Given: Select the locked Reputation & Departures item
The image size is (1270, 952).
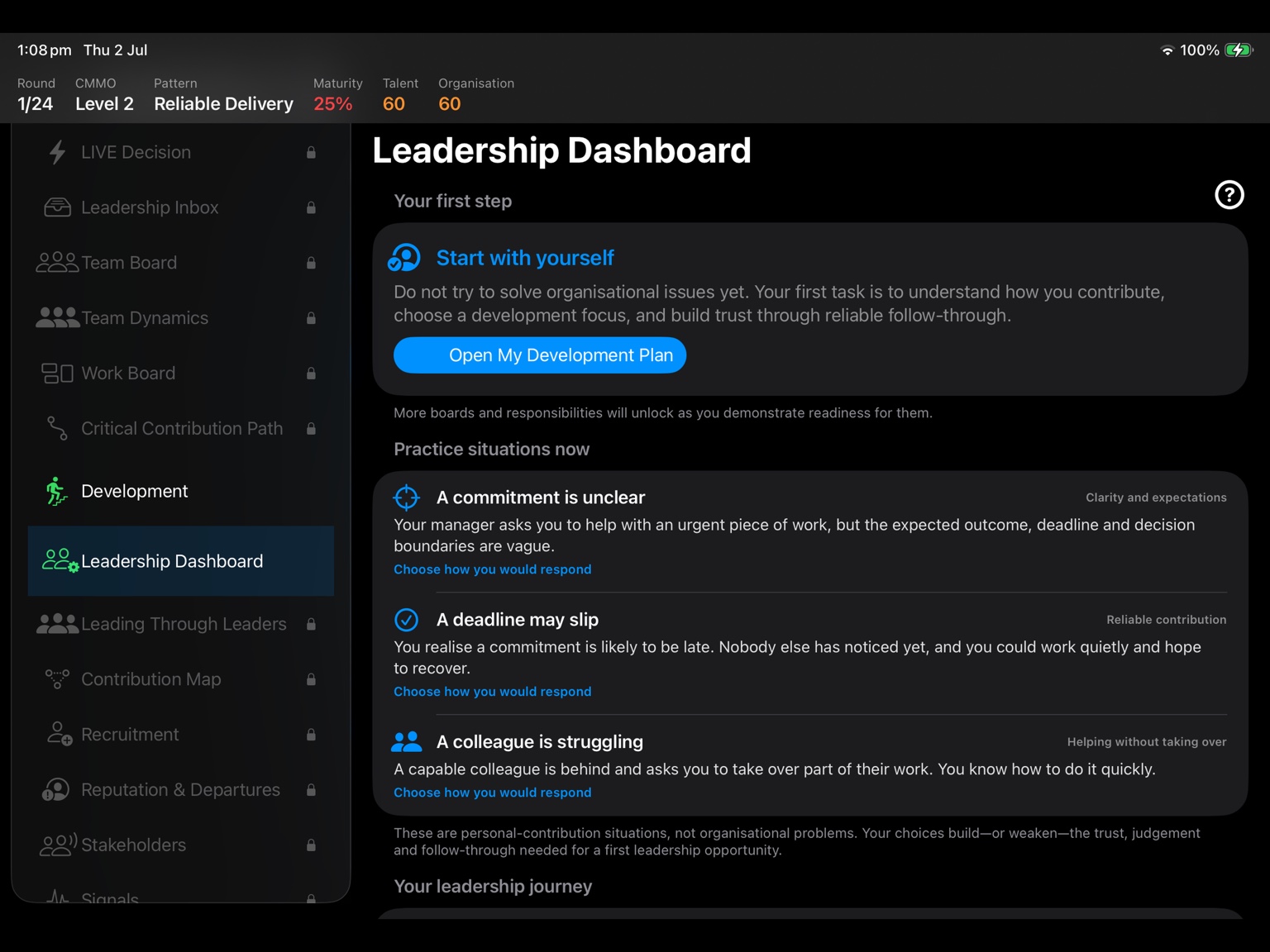Looking at the screenshot, I should tap(181, 790).
